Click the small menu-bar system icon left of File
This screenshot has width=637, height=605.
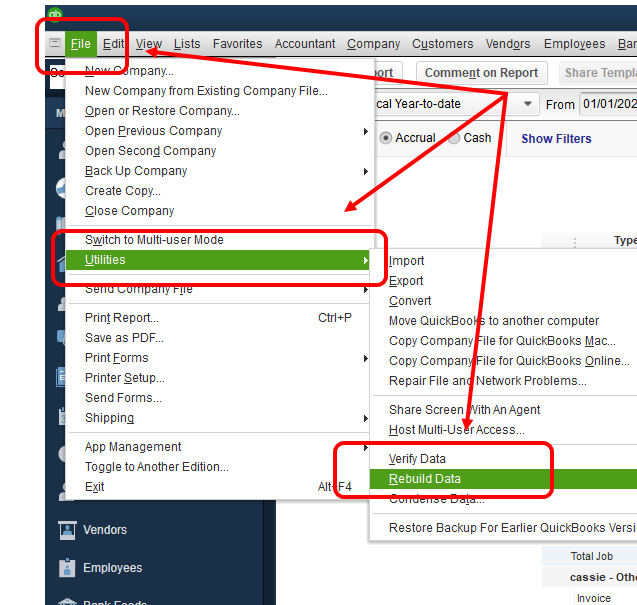coord(55,43)
